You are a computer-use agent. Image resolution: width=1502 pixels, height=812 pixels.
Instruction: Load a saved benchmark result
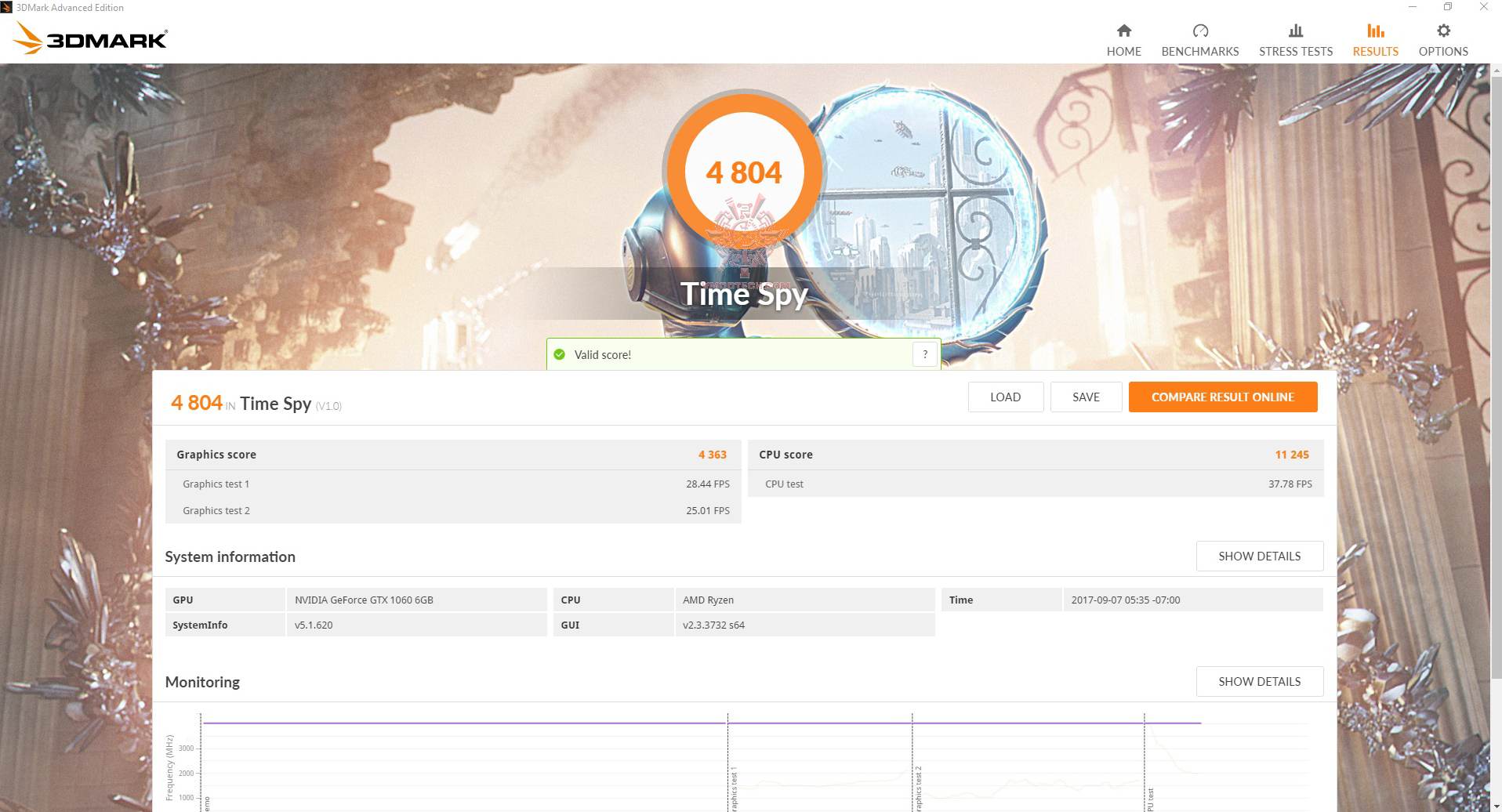pos(1006,397)
